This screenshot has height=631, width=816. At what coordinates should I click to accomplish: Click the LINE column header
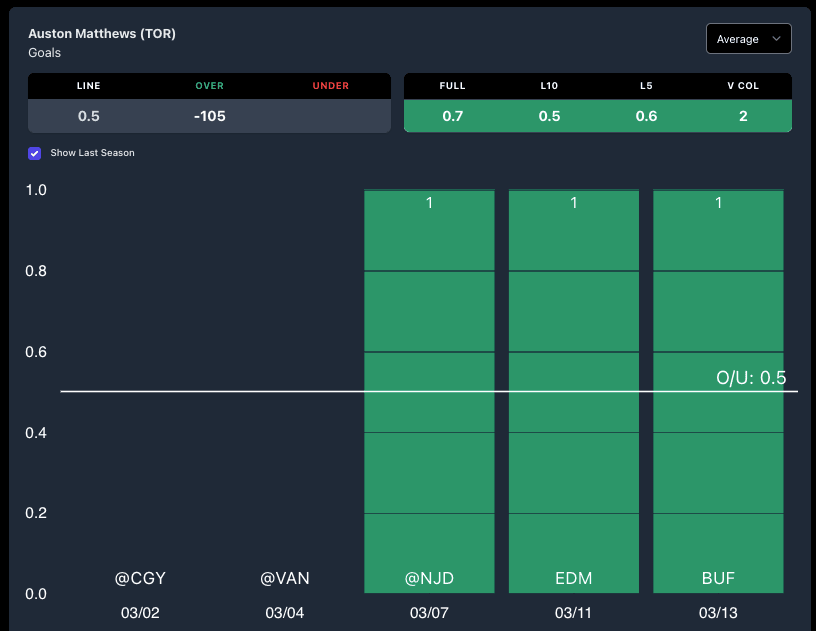pyautogui.click(x=88, y=86)
